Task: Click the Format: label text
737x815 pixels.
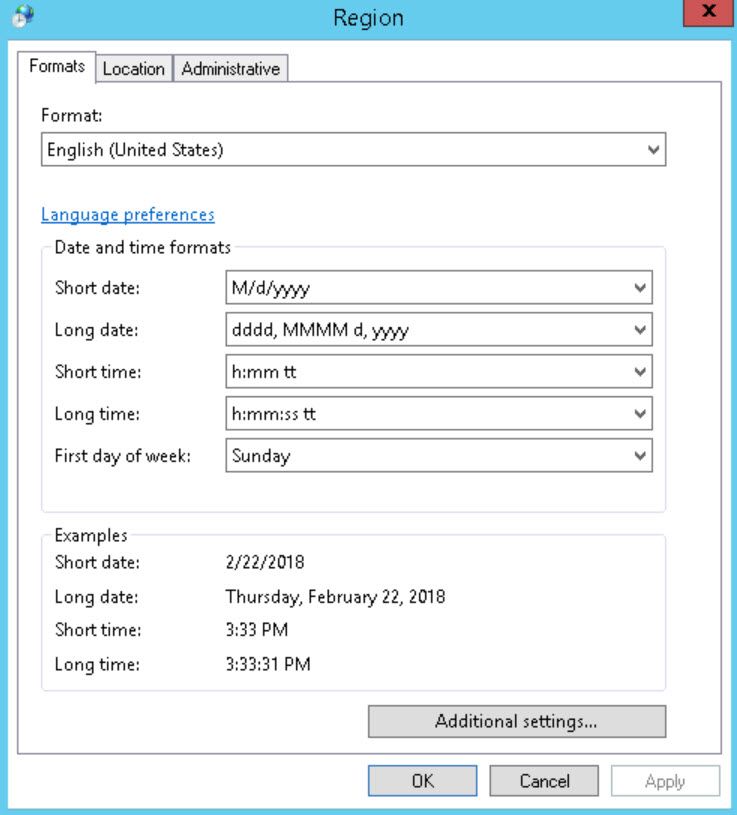Action: (72, 115)
